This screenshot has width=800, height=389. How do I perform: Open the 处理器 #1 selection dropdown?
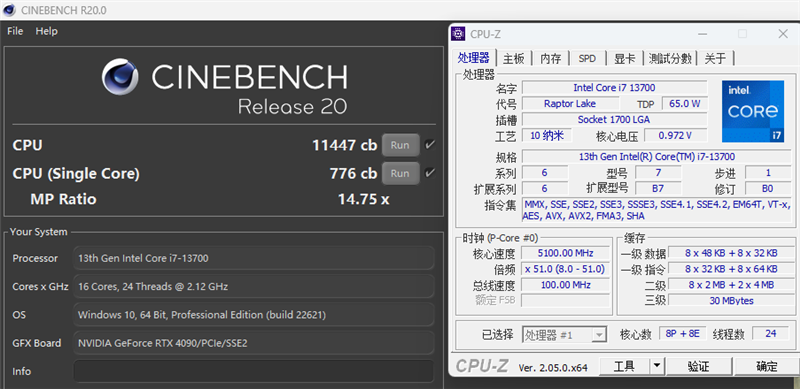click(x=564, y=335)
